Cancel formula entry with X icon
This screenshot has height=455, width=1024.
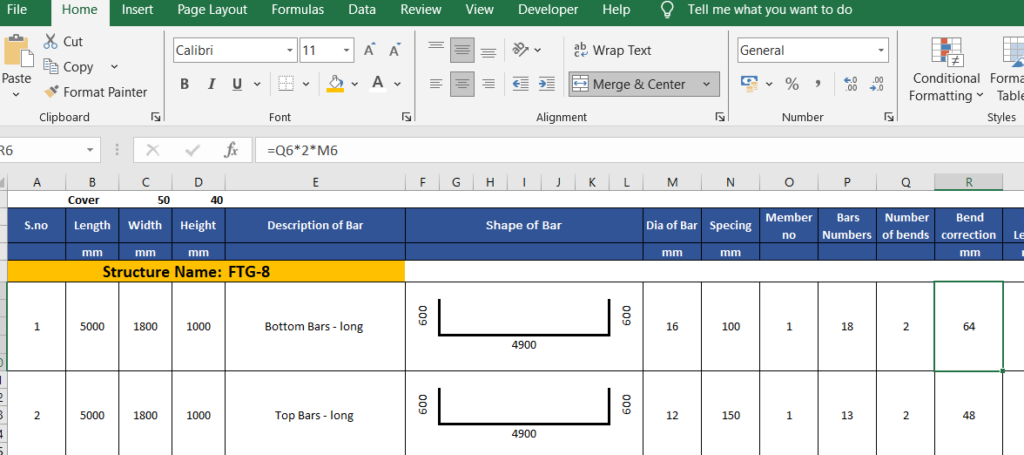point(153,150)
